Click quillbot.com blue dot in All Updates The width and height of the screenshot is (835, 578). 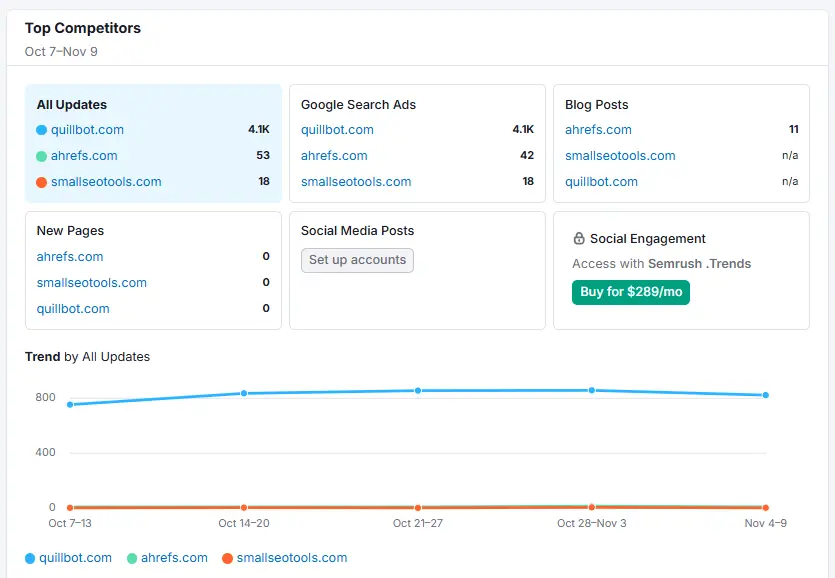42,130
